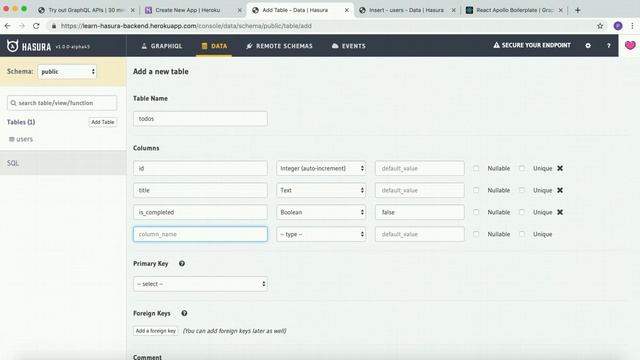Image resolution: width=640 pixels, height=360 pixels.
Task: Toggle Nullable for is_completed column
Action: [476, 212]
